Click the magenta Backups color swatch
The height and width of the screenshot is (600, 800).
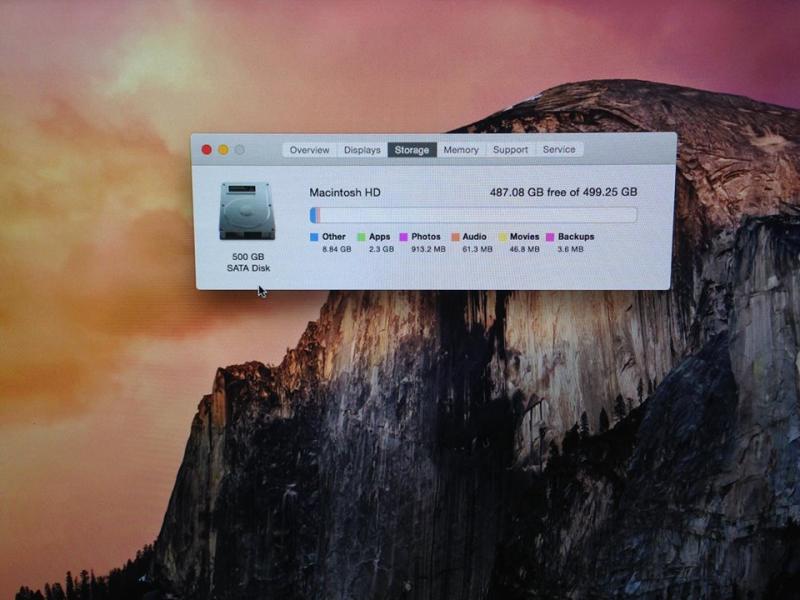coord(550,237)
